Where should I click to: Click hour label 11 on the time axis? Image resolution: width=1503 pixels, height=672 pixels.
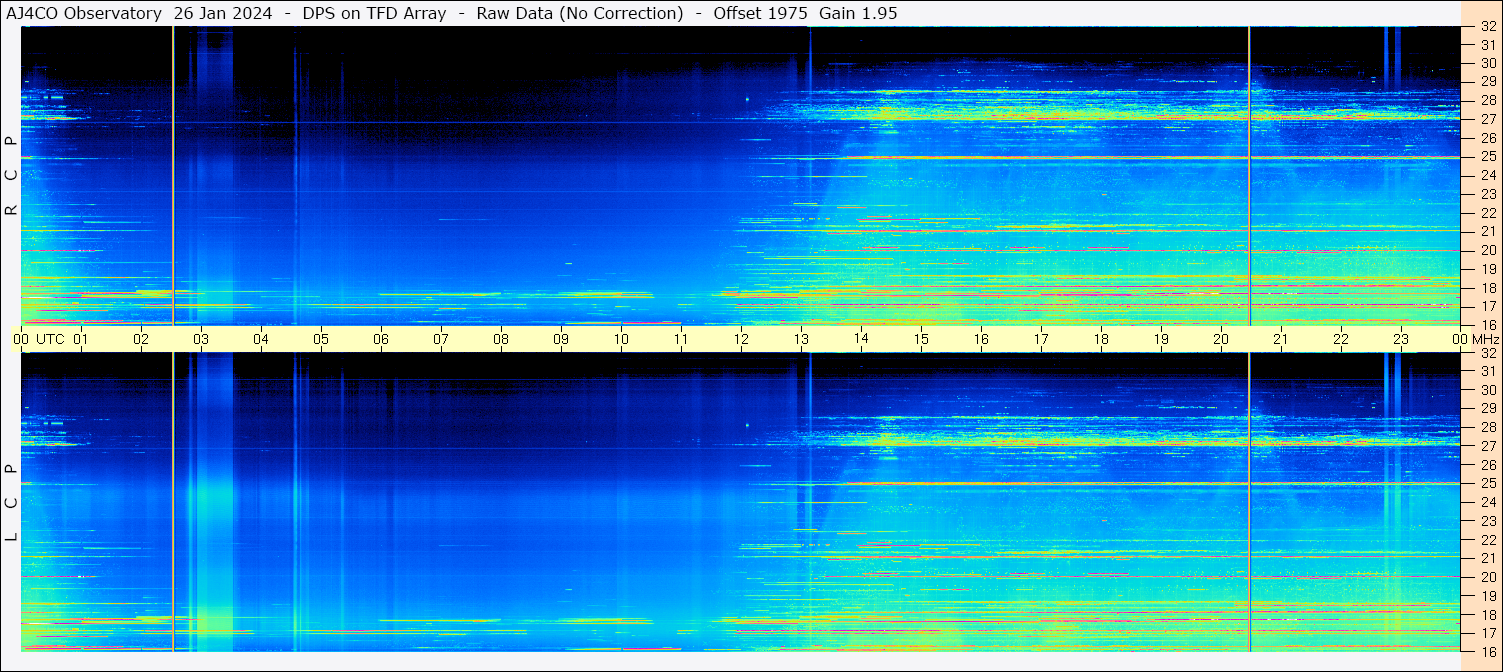point(681,339)
